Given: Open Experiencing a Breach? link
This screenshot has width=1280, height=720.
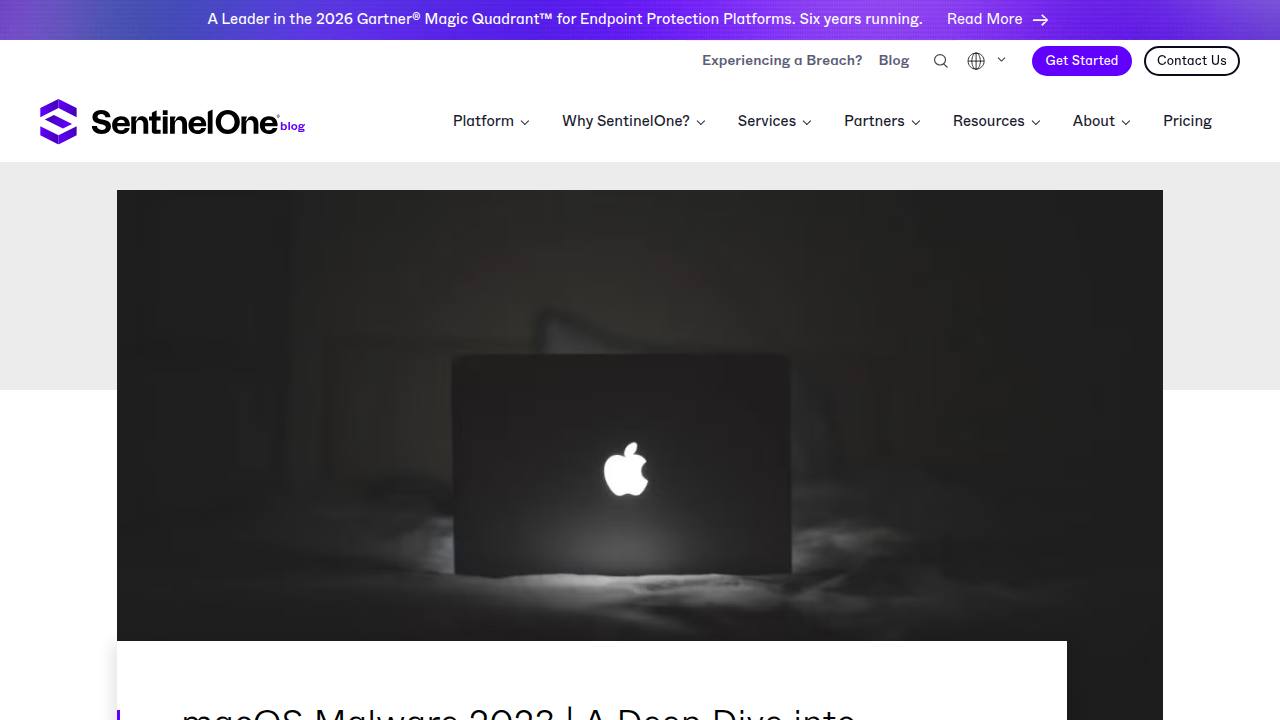Looking at the screenshot, I should 782,60.
